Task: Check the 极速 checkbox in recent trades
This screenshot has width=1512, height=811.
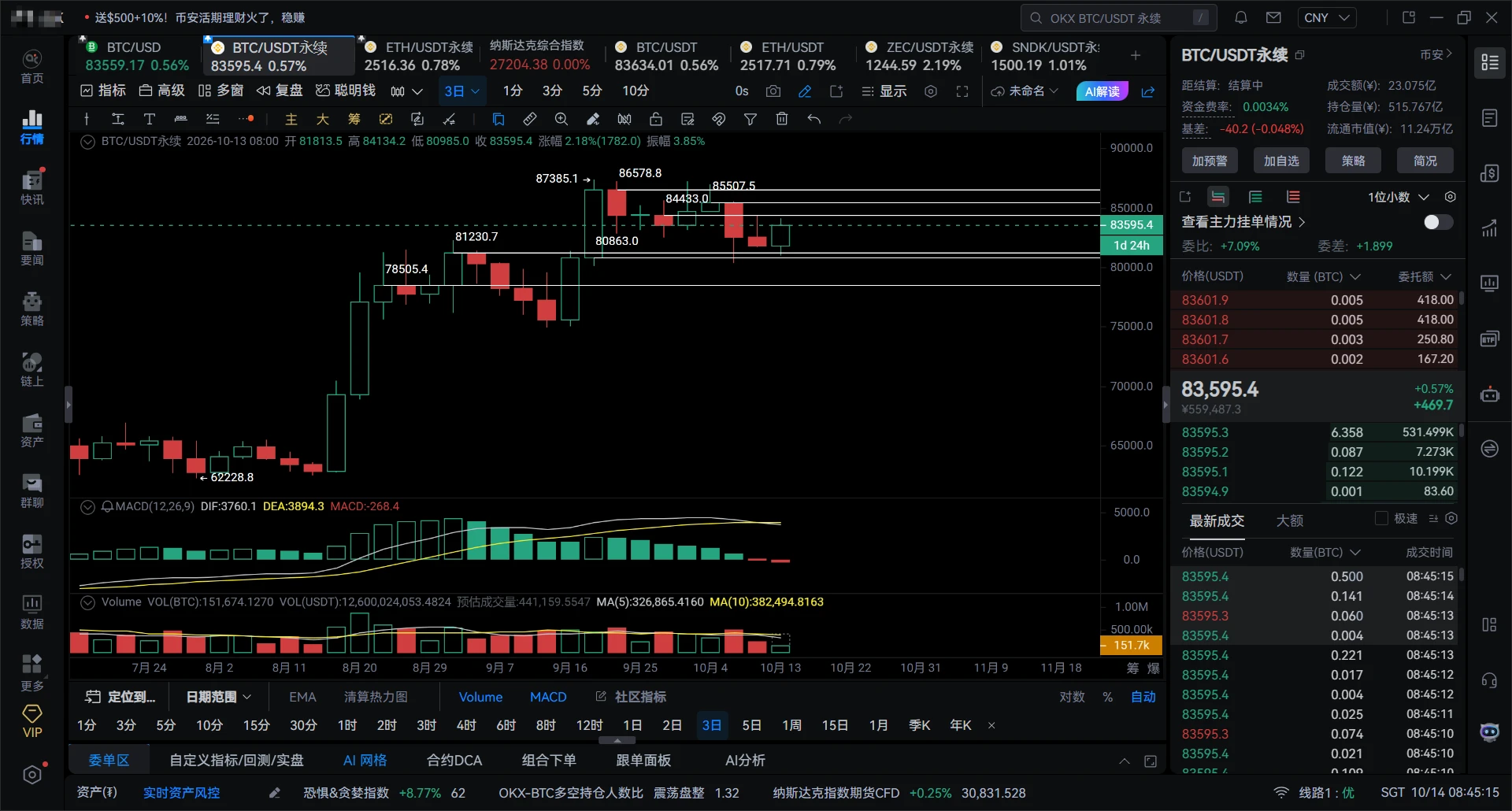Action: 1381,518
